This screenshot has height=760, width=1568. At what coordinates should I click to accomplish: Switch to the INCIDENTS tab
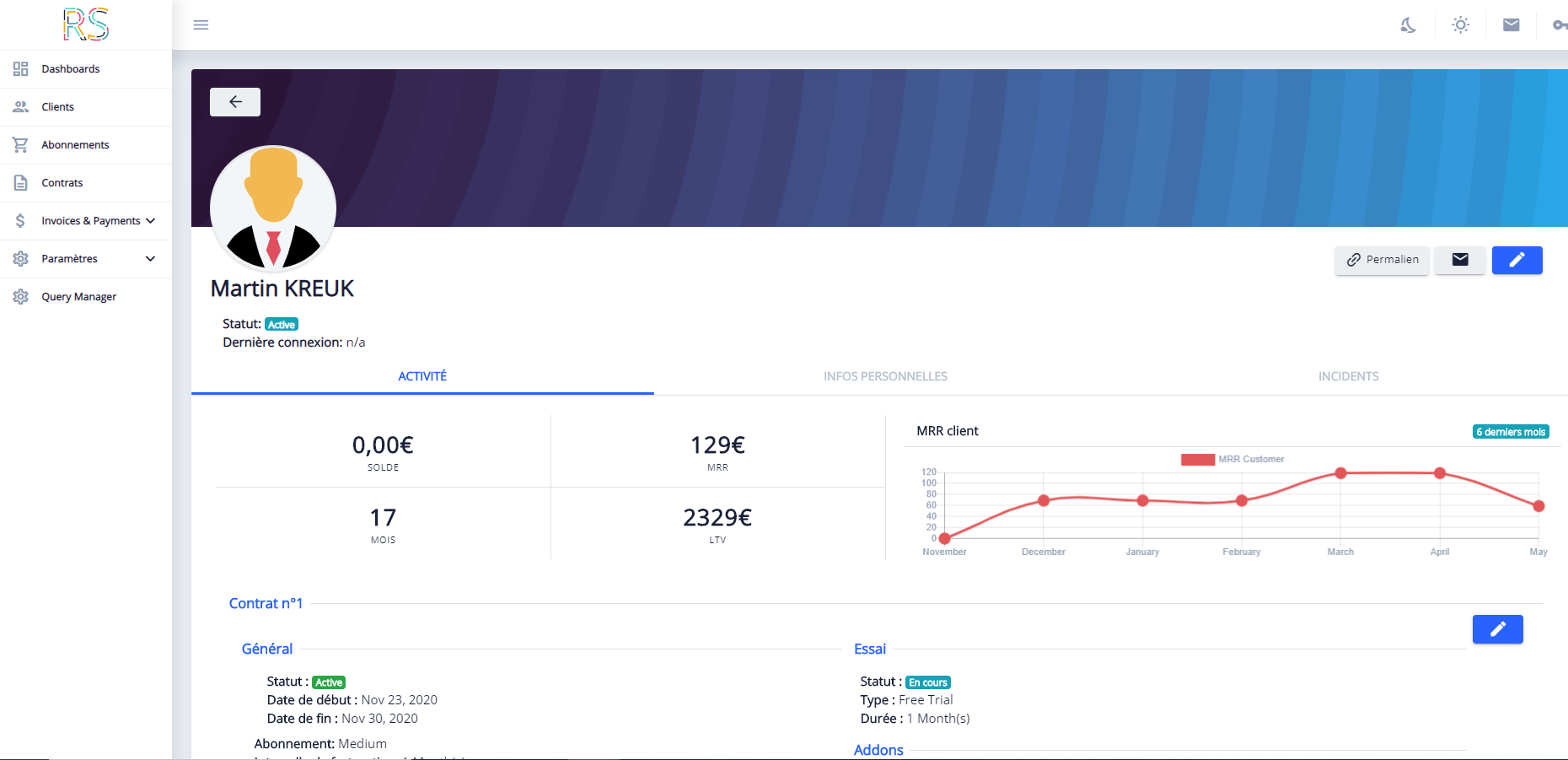coord(1348,376)
